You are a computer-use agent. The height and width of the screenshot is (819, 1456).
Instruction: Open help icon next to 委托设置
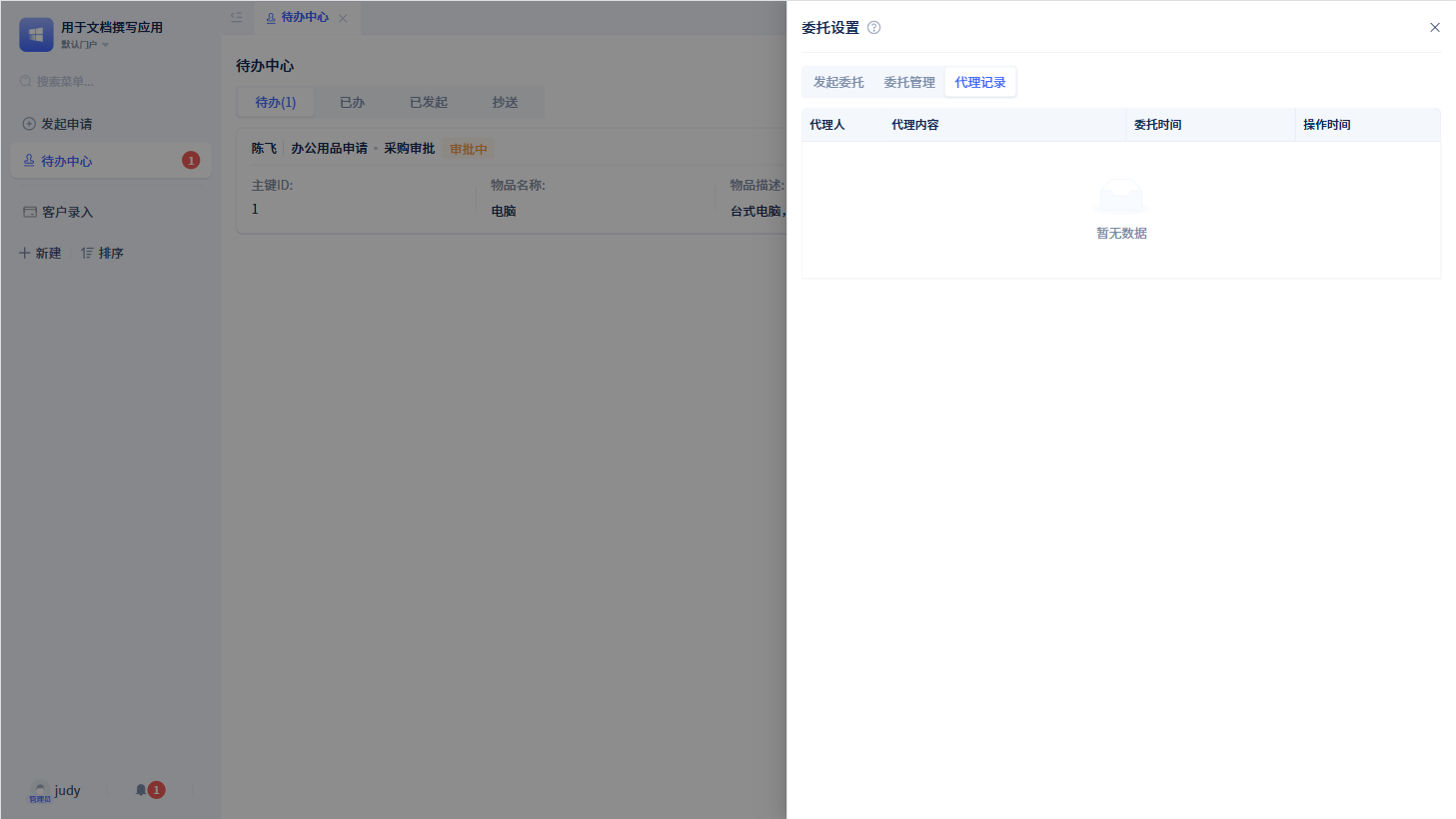tap(874, 28)
